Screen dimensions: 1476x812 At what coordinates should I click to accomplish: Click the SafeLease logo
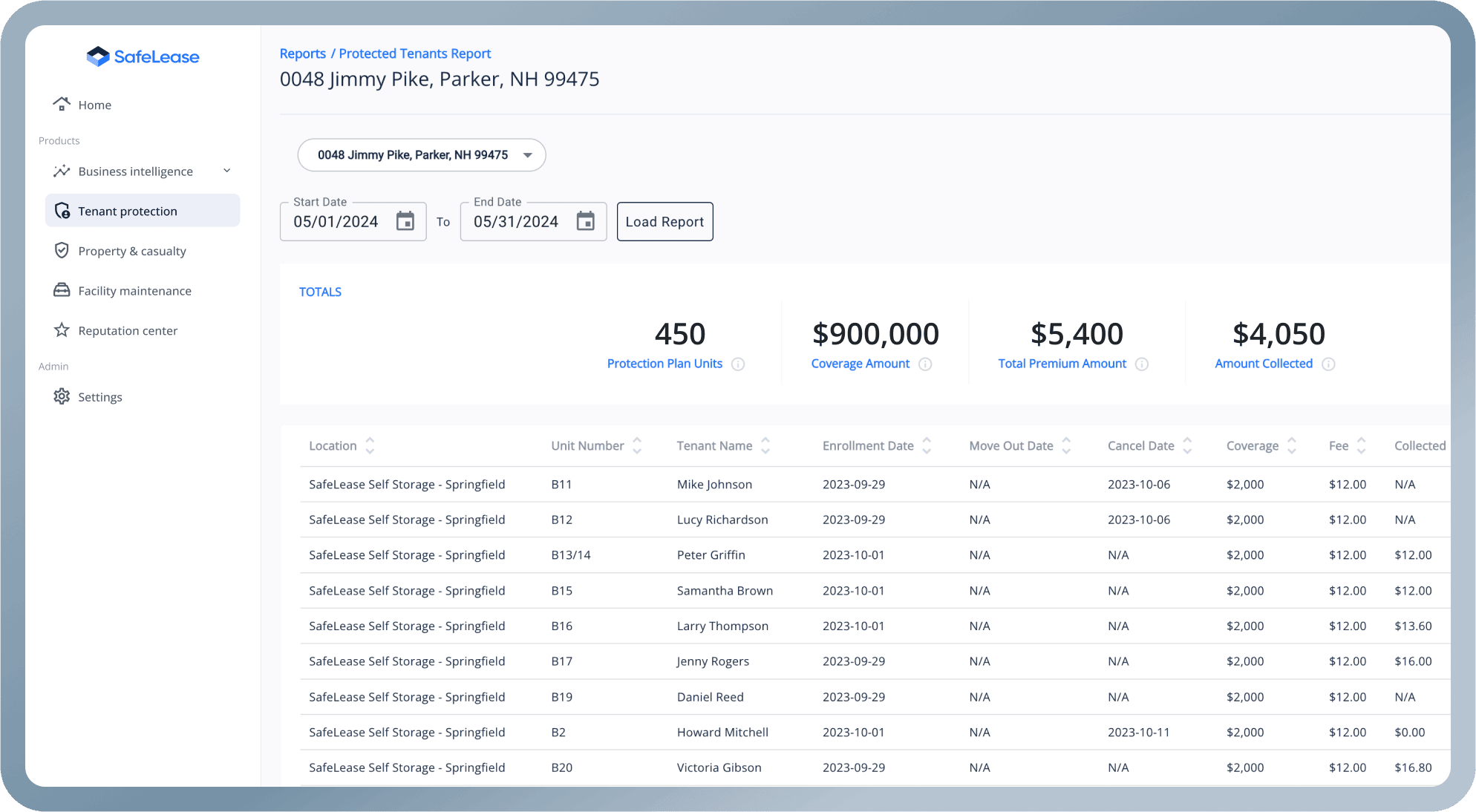click(x=143, y=56)
